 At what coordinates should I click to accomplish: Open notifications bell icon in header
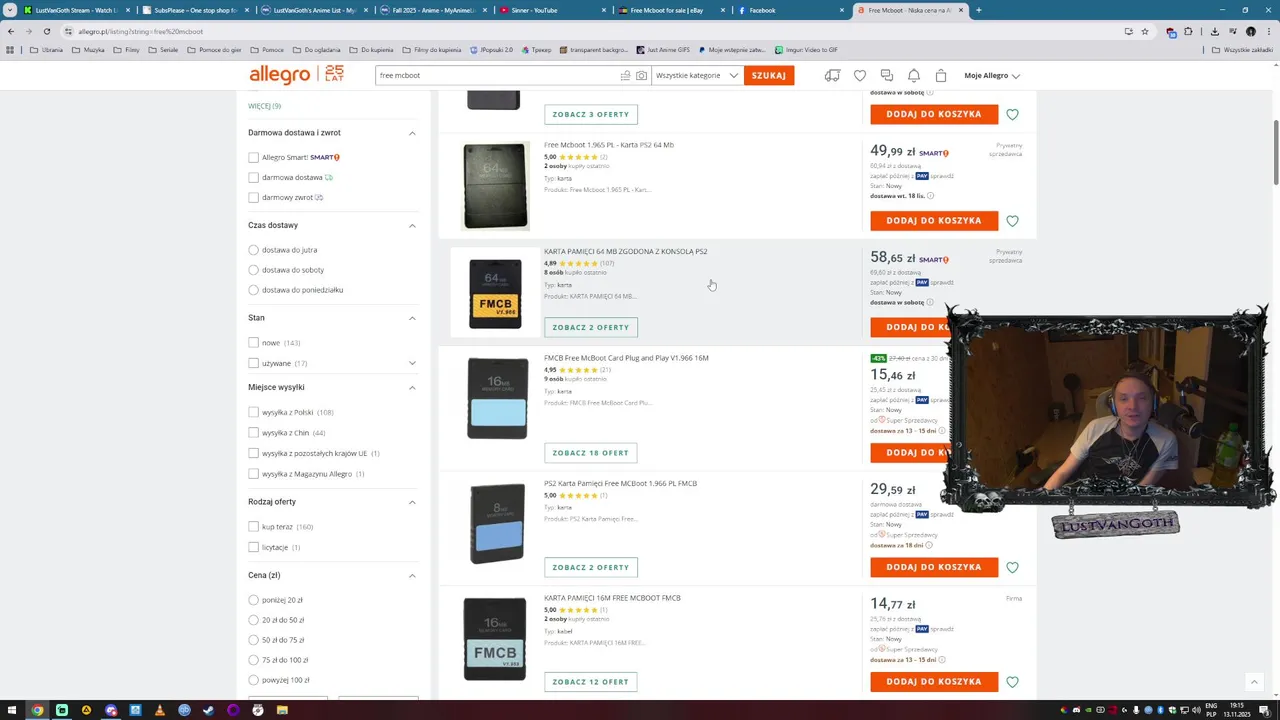pyautogui.click(x=914, y=75)
